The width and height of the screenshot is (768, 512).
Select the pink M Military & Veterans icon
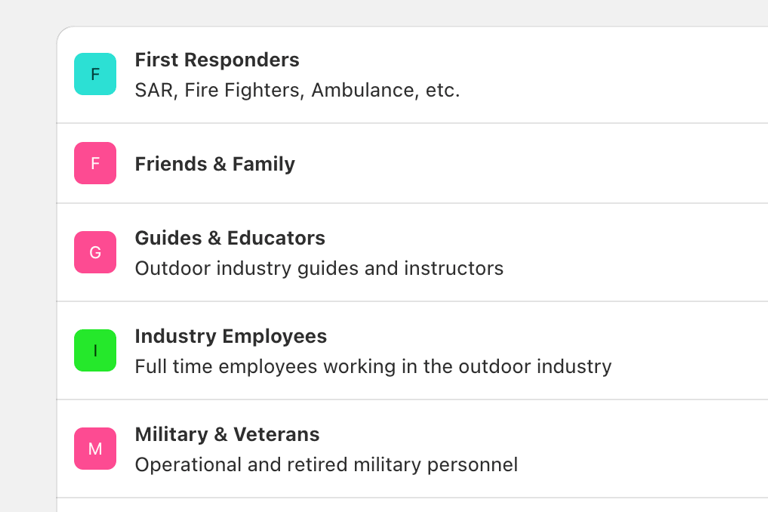pyautogui.click(x=95, y=448)
